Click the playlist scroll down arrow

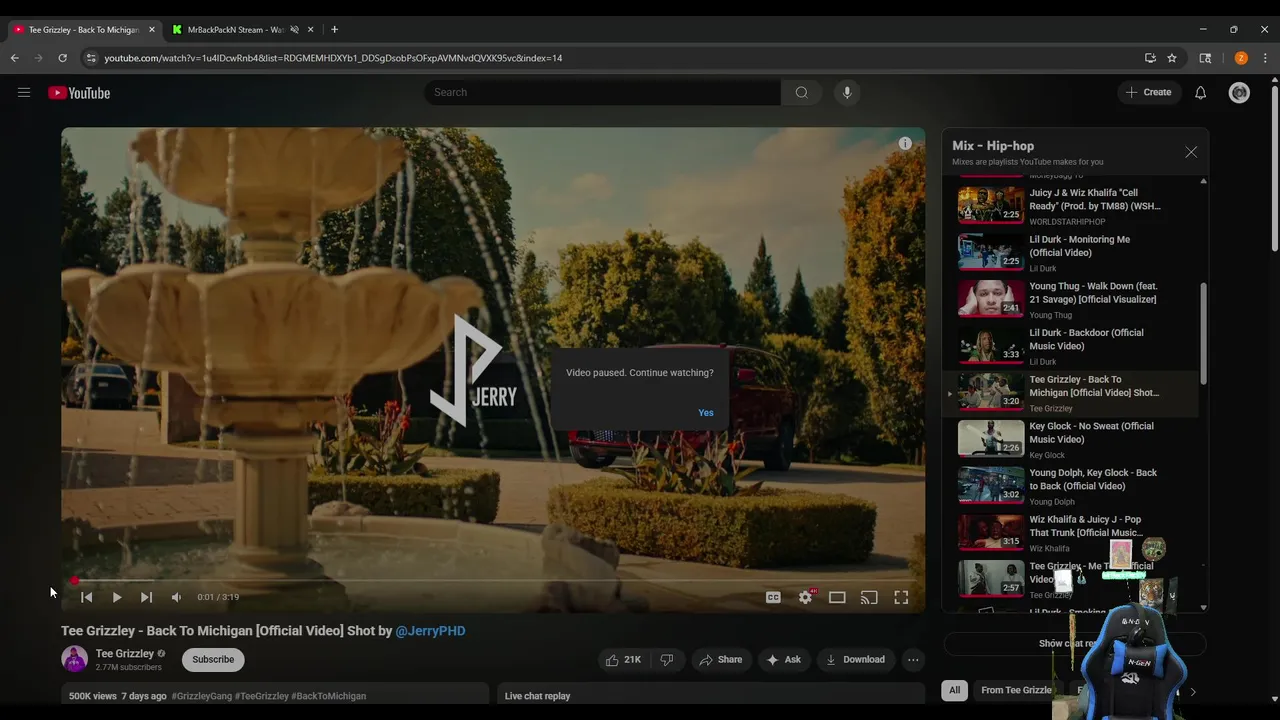point(1203,607)
